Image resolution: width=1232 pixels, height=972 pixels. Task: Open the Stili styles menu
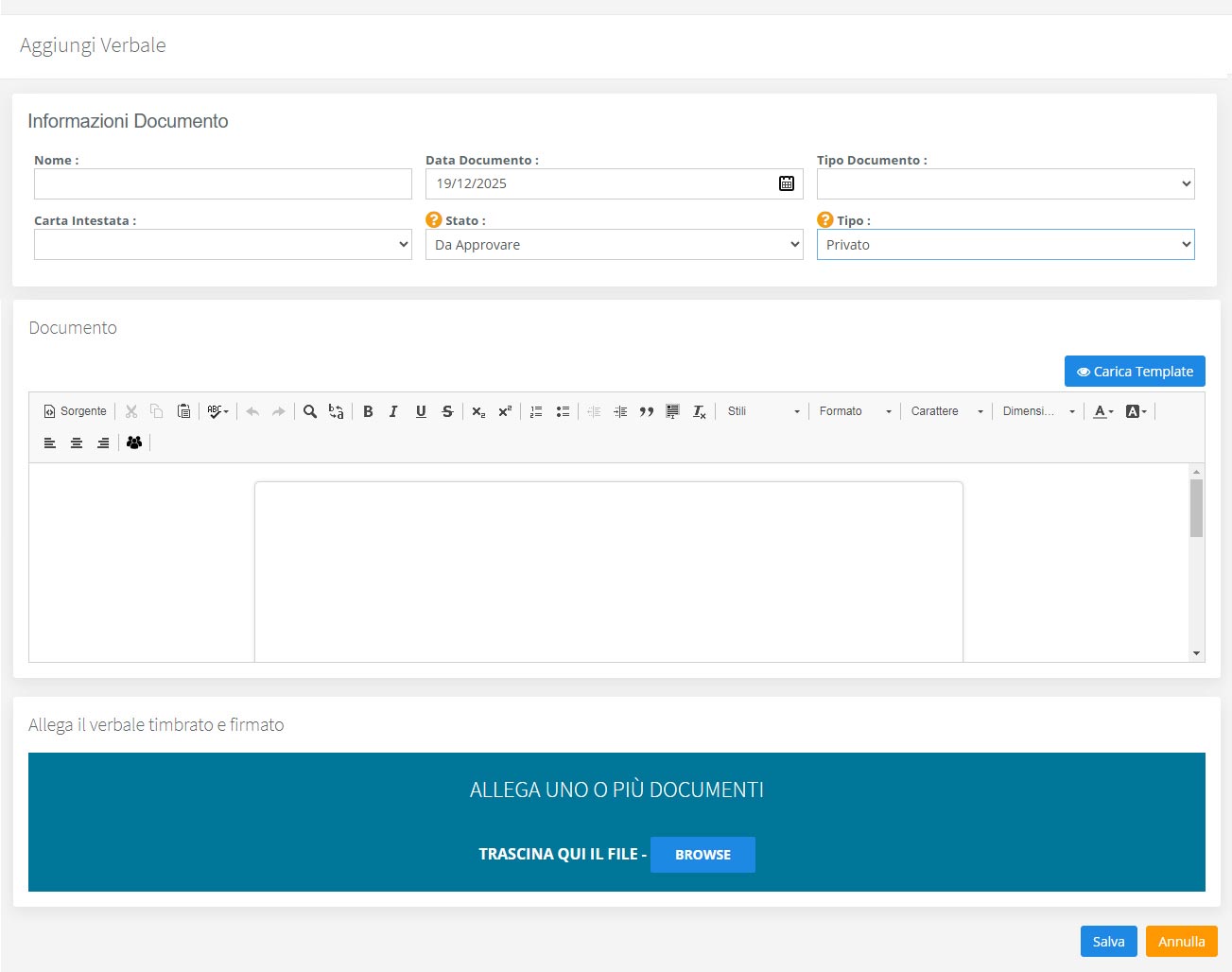[764, 411]
